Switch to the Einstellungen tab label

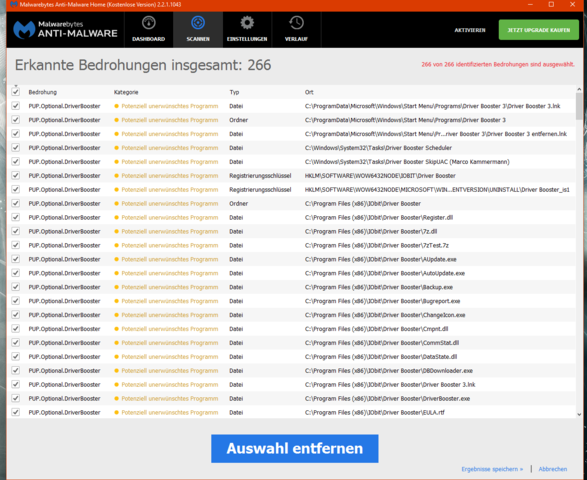247,39
